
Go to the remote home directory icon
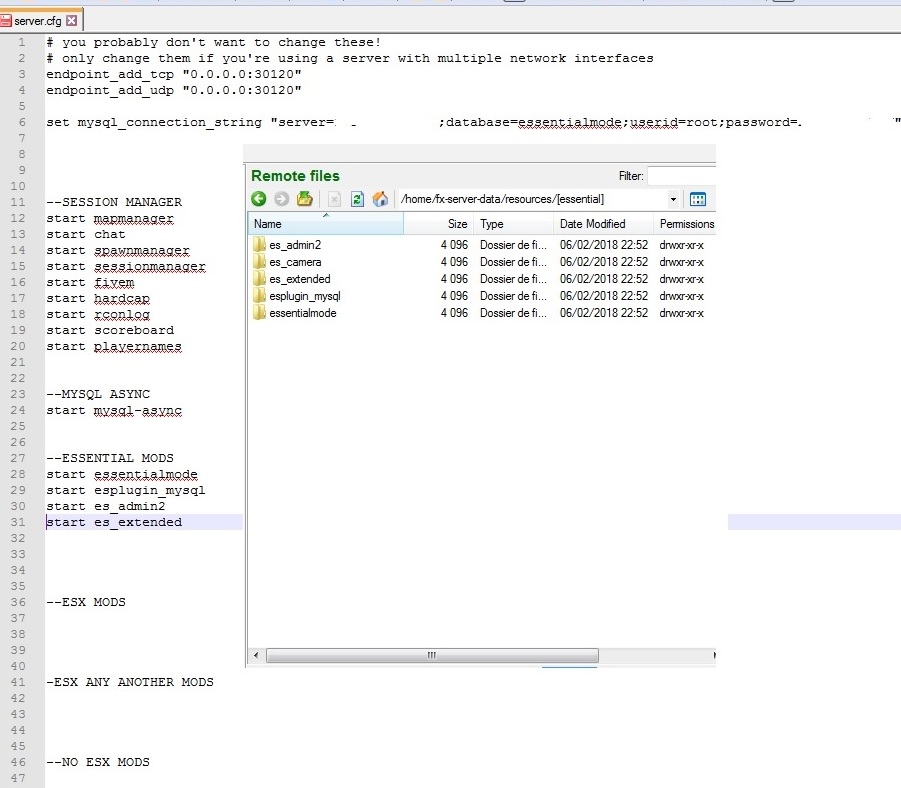tap(380, 199)
